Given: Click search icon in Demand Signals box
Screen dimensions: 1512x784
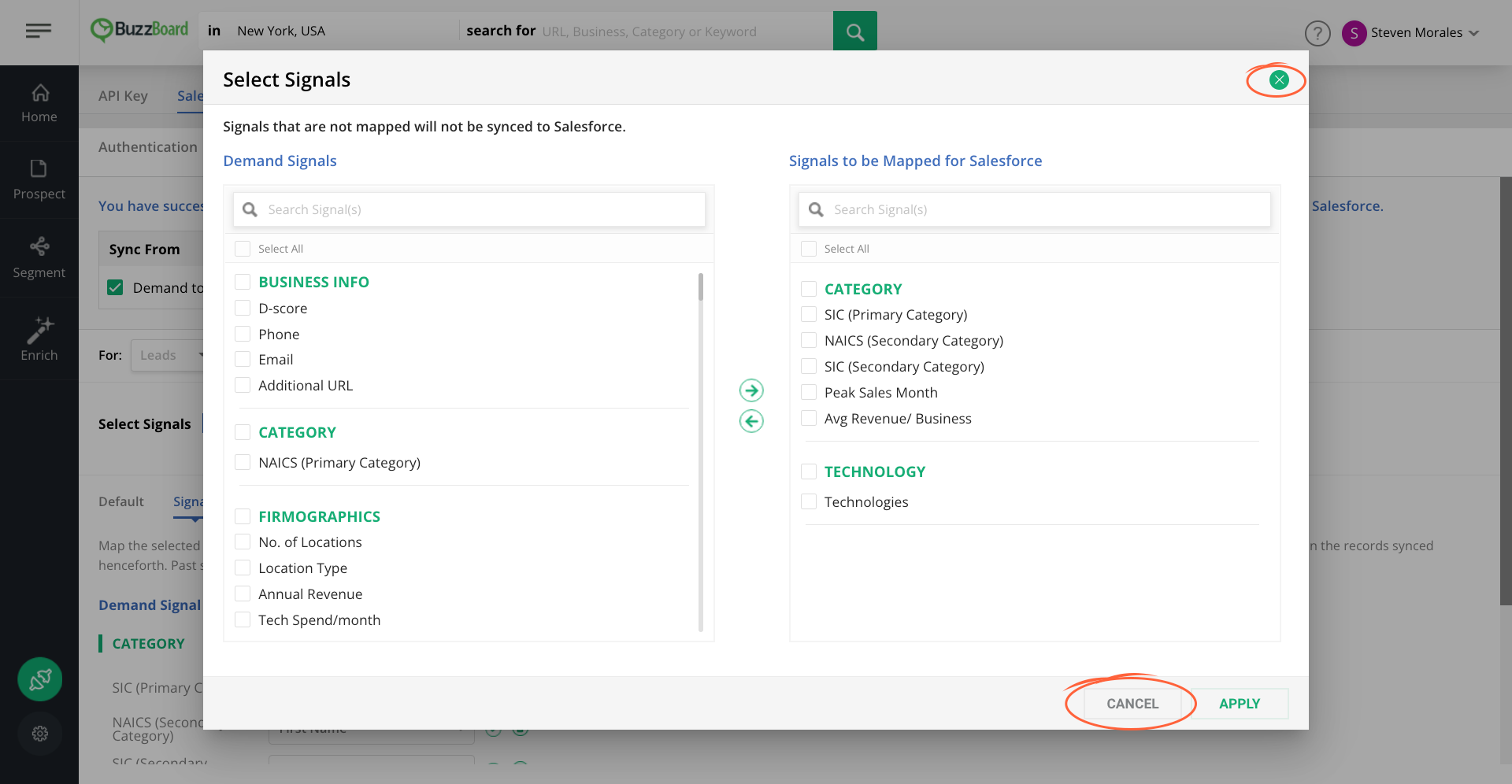Looking at the screenshot, I should click(250, 209).
